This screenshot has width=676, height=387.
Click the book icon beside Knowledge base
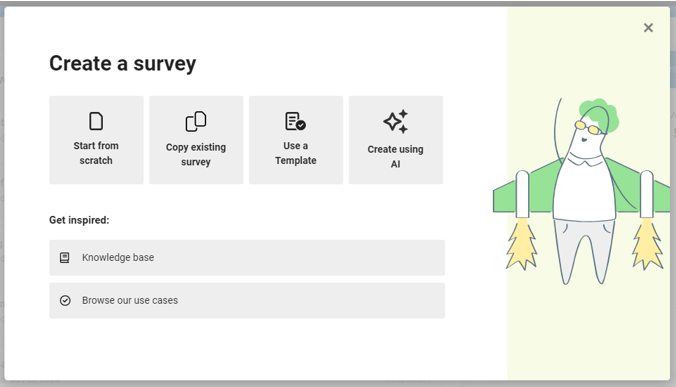65,258
